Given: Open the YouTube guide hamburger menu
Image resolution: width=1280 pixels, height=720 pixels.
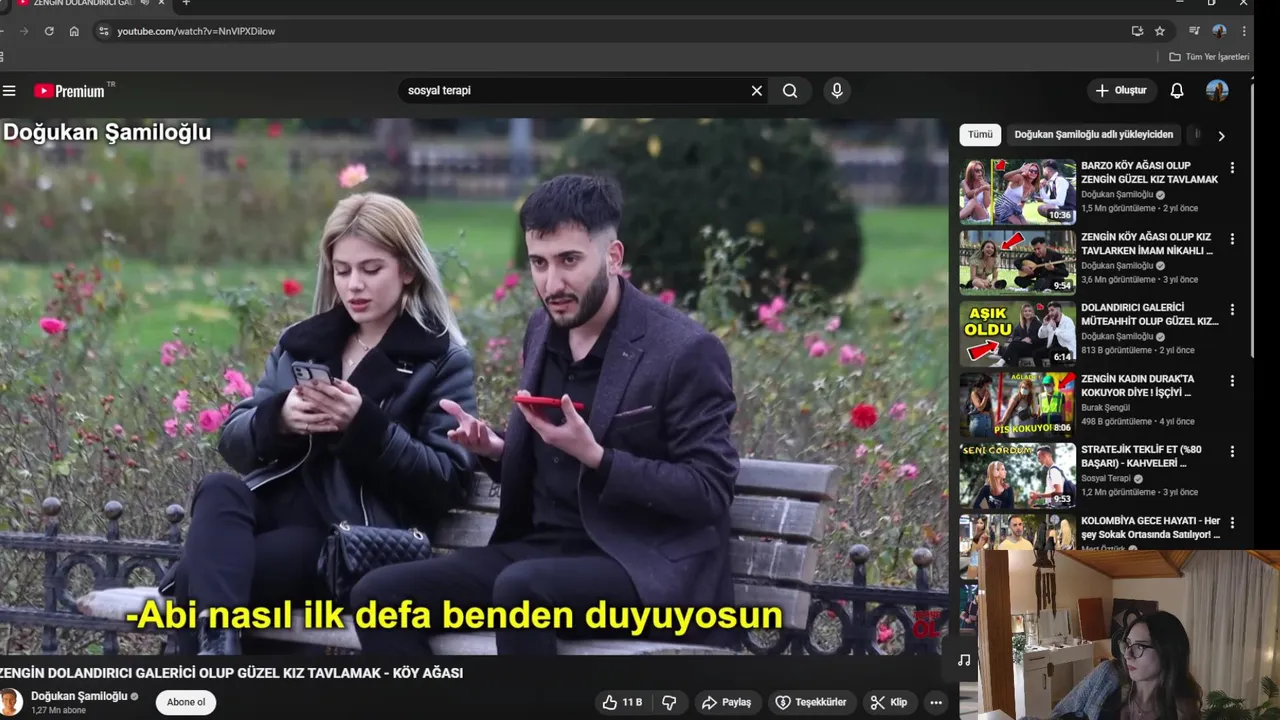Looking at the screenshot, I should pyautogui.click(x=9, y=91).
